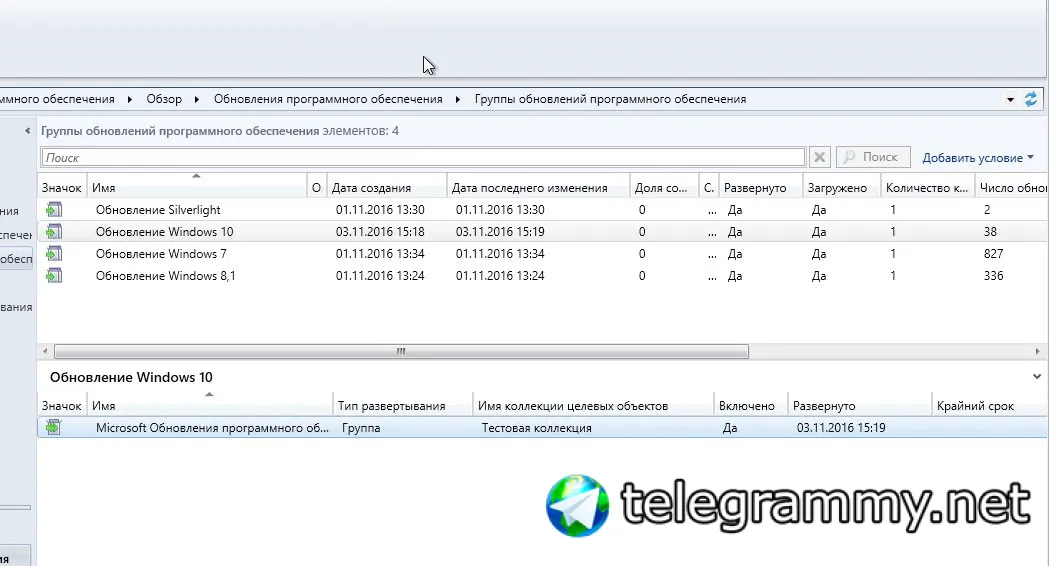Click the deployment icon in the bottom pane
This screenshot has width=1049, height=566.
coord(54,428)
